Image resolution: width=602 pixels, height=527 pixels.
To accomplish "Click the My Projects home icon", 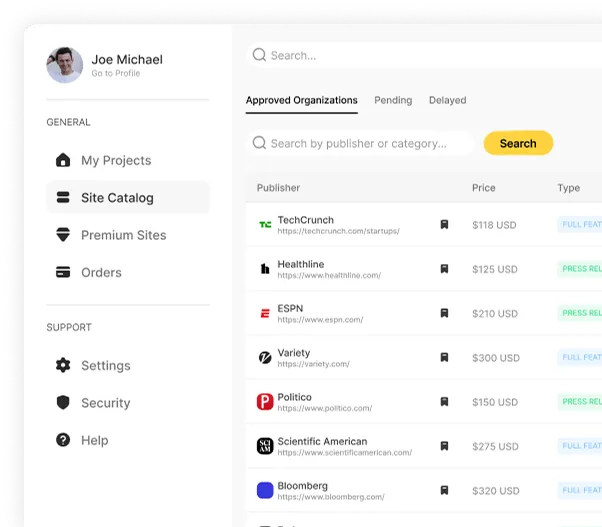I will pos(63,160).
